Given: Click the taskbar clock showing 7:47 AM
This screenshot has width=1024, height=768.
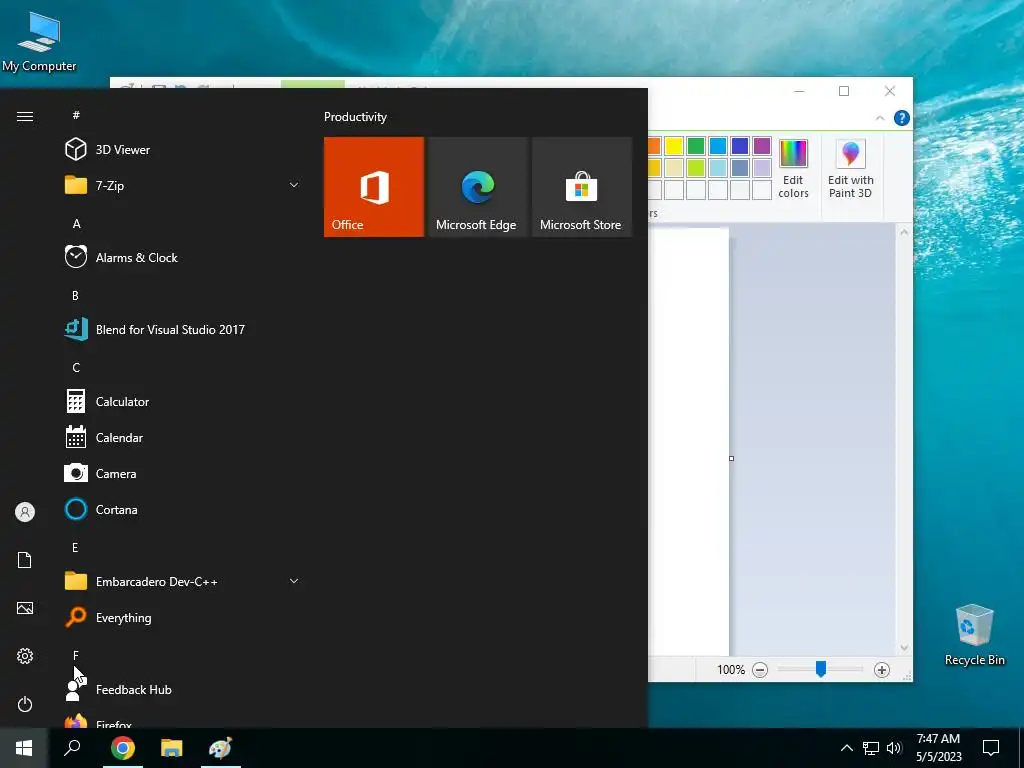Looking at the screenshot, I should click(938, 748).
